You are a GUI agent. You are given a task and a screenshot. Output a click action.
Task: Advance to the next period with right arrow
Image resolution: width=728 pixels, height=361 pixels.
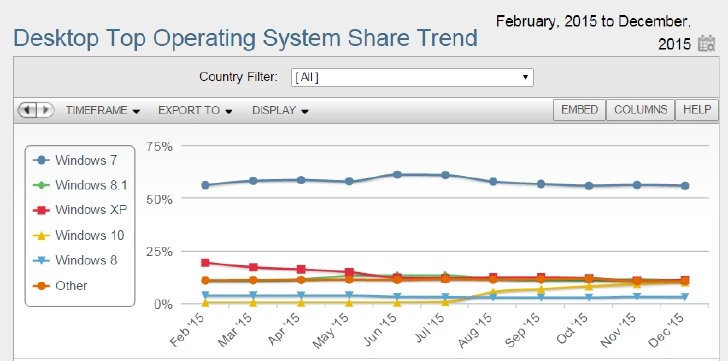coord(46,110)
